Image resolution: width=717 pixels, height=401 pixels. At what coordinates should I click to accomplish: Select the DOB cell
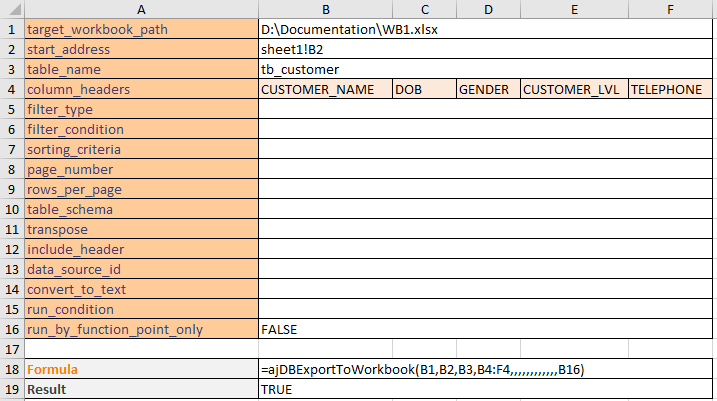424,89
